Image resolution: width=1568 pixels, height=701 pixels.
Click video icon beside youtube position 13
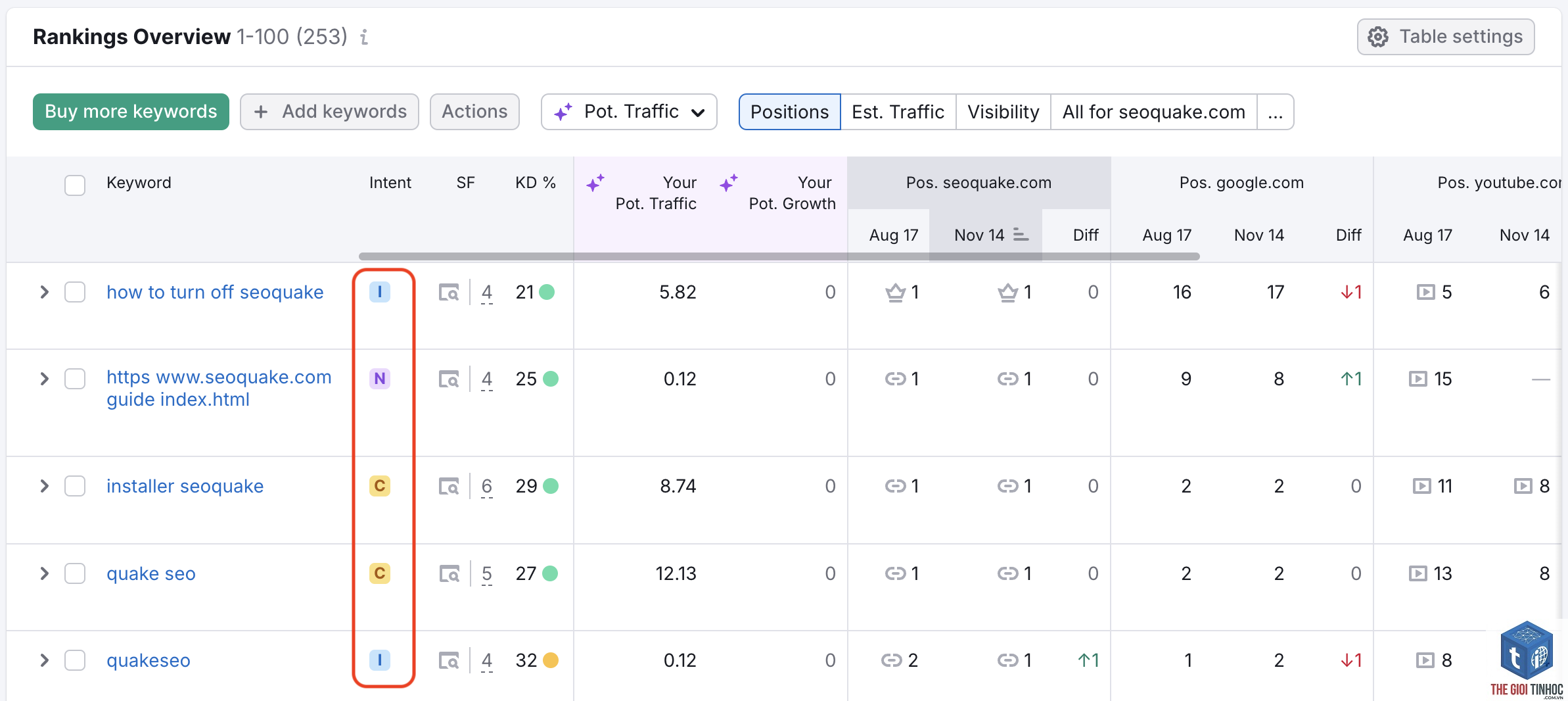click(x=1418, y=573)
